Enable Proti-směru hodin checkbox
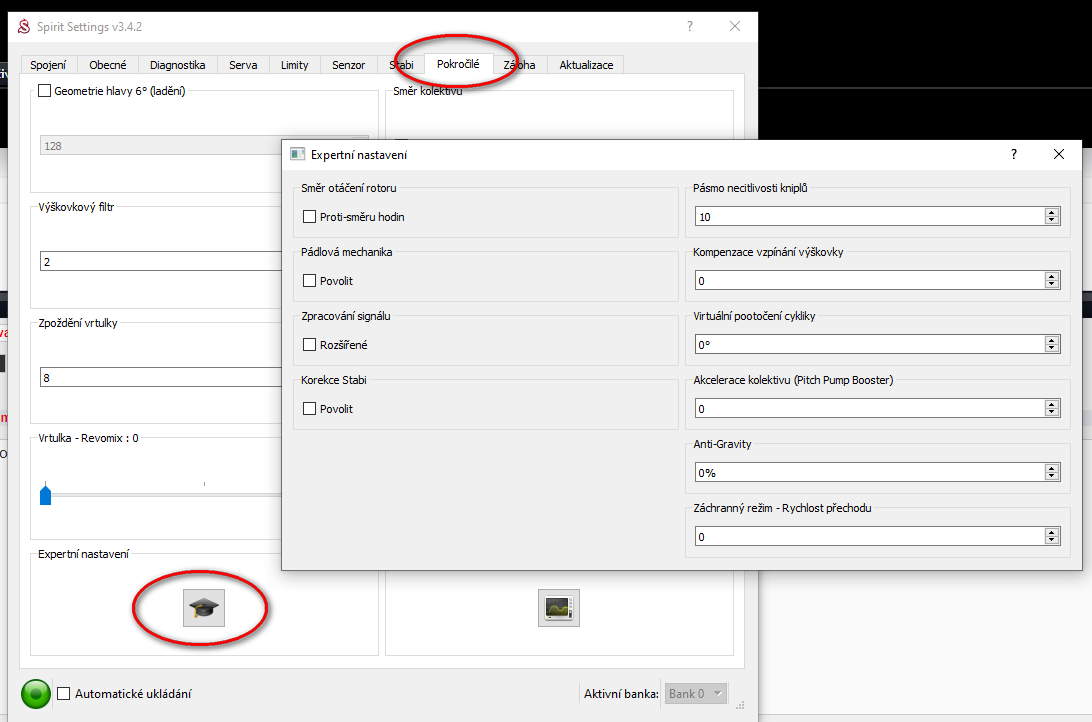The image size is (1092, 722). coord(310,217)
